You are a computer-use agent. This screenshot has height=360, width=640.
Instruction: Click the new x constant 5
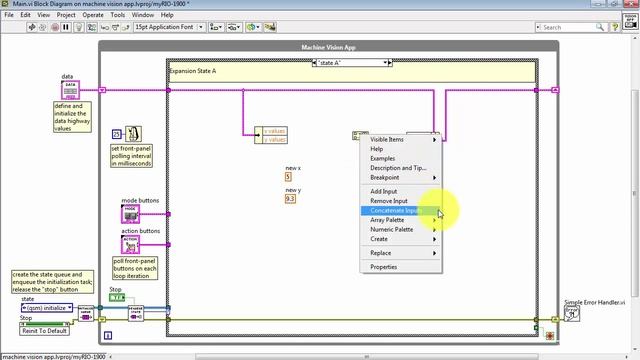[x=288, y=177]
